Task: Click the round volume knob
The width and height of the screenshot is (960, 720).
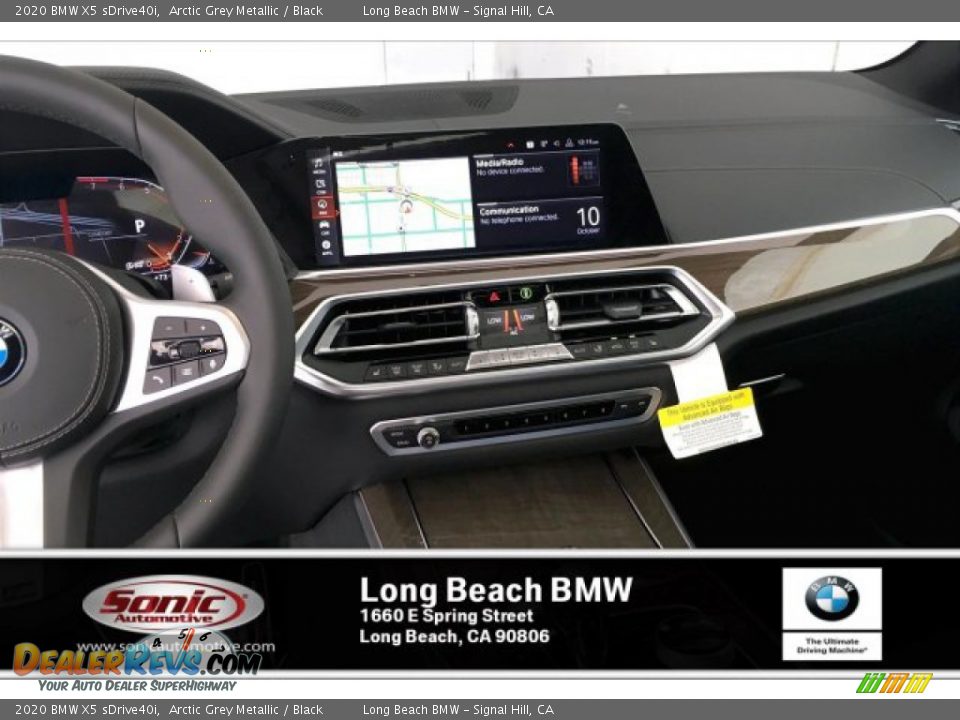Action: coord(427,437)
